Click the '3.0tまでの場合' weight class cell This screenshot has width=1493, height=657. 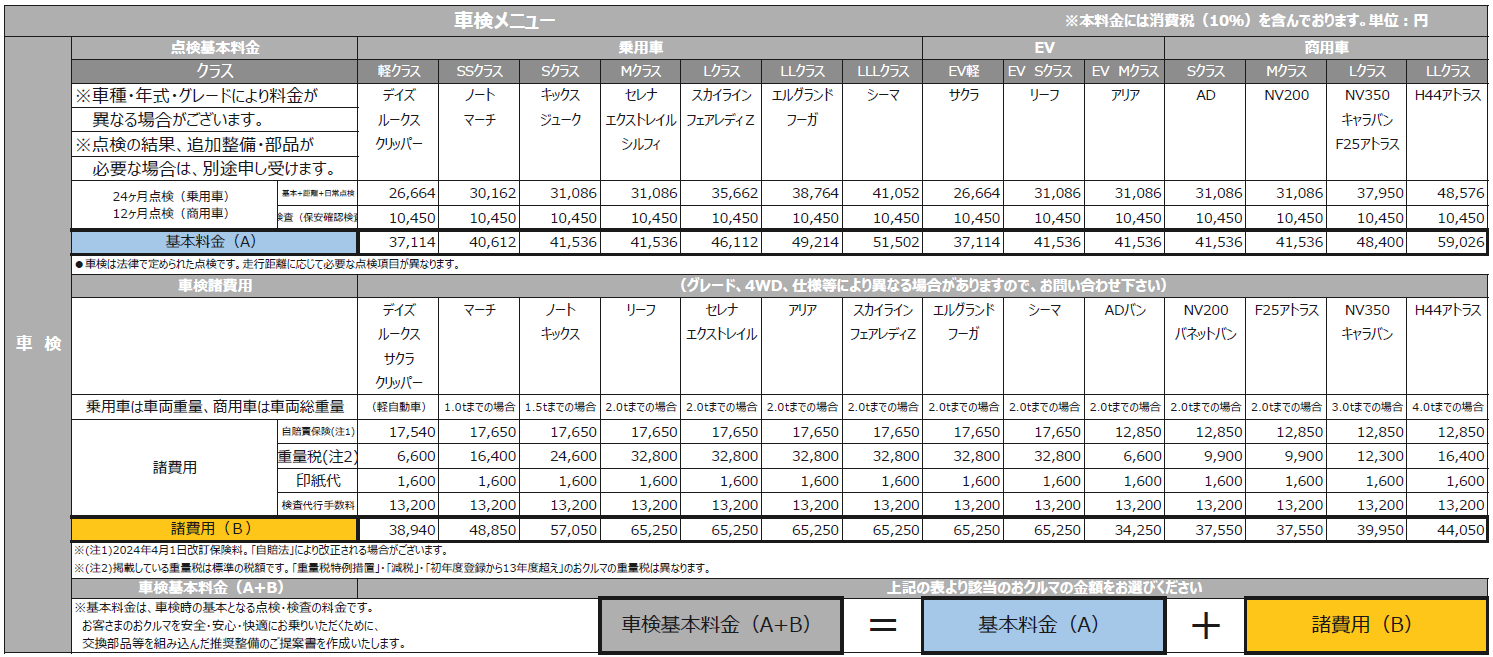point(1367,407)
